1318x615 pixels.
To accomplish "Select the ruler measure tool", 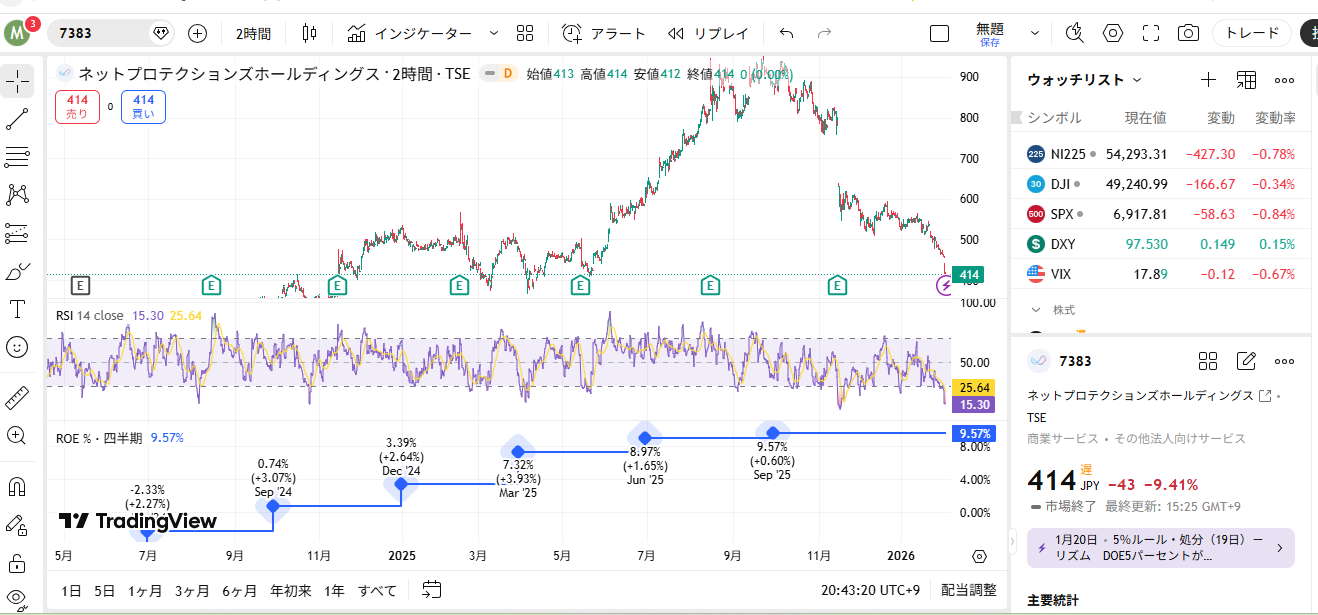I will pos(17,398).
